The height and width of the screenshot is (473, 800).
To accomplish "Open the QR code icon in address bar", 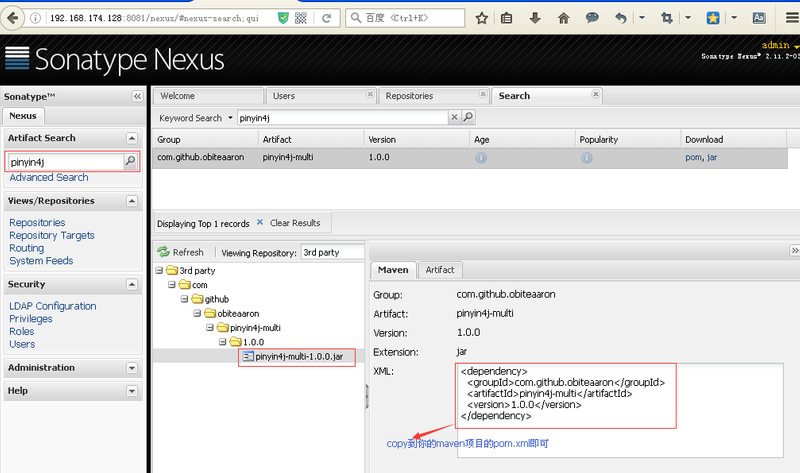I will coord(301,18).
